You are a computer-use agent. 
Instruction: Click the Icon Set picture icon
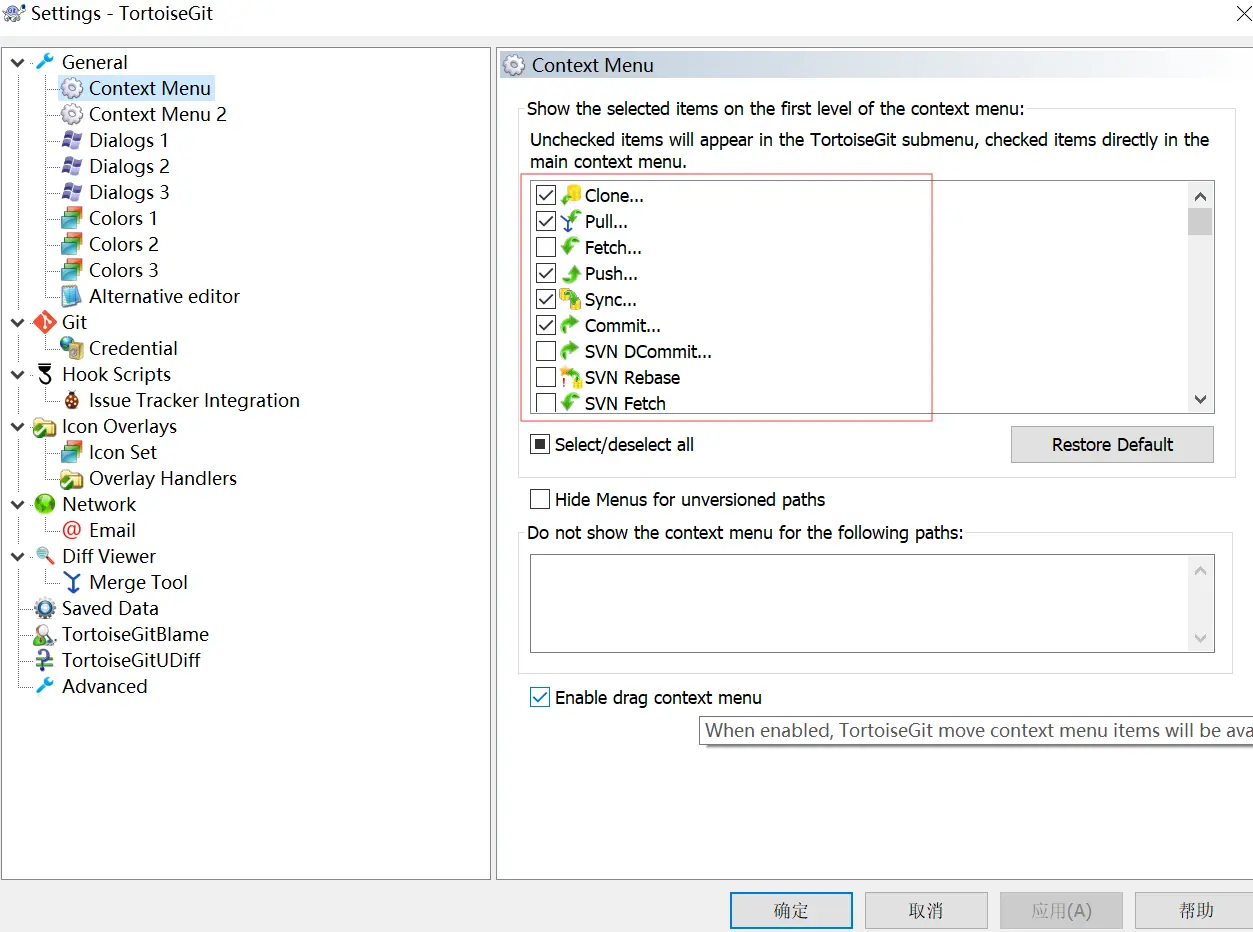72,452
